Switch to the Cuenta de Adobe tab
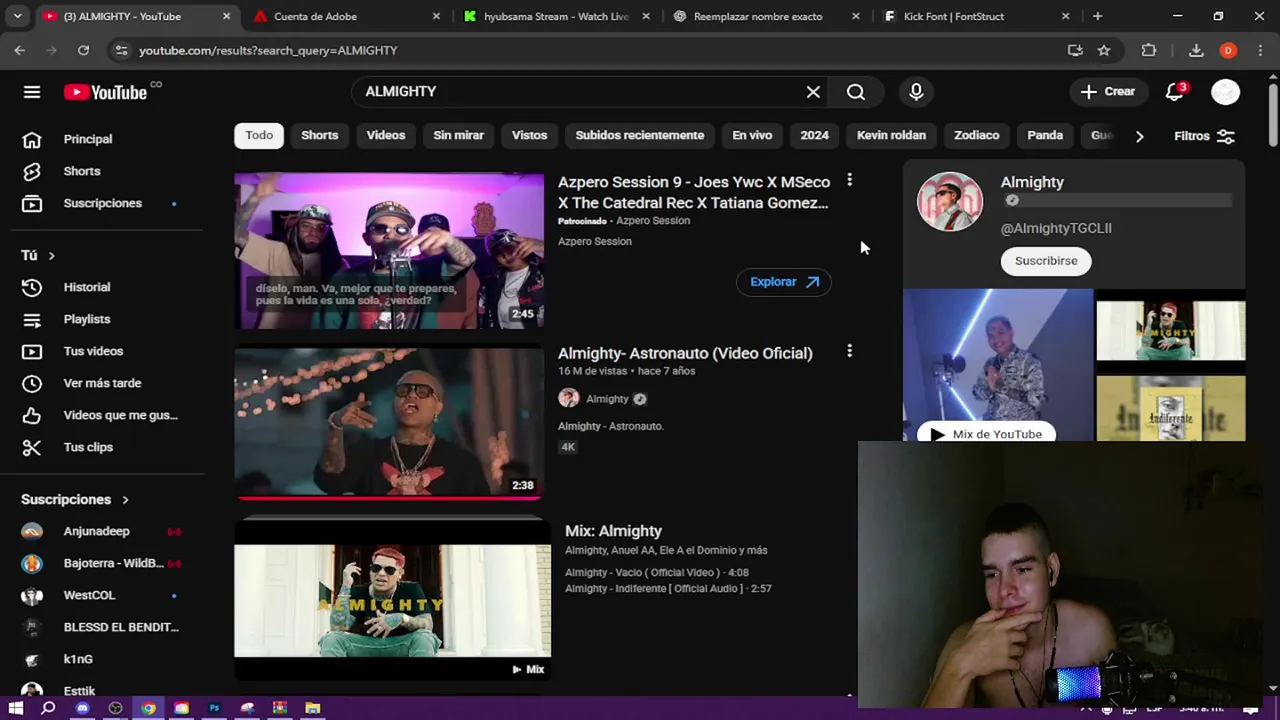The height and width of the screenshot is (720, 1280). pyautogui.click(x=345, y=16)
